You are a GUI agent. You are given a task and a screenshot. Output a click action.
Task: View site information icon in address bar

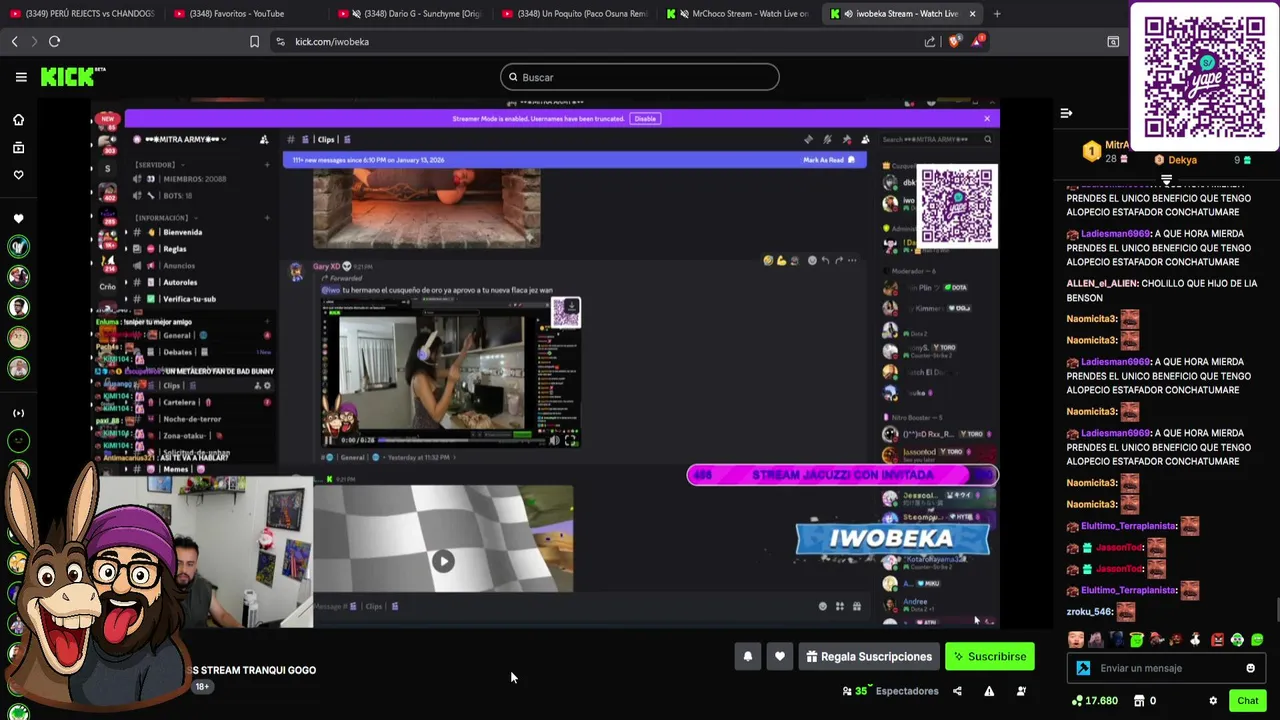(x=280, y=41)
